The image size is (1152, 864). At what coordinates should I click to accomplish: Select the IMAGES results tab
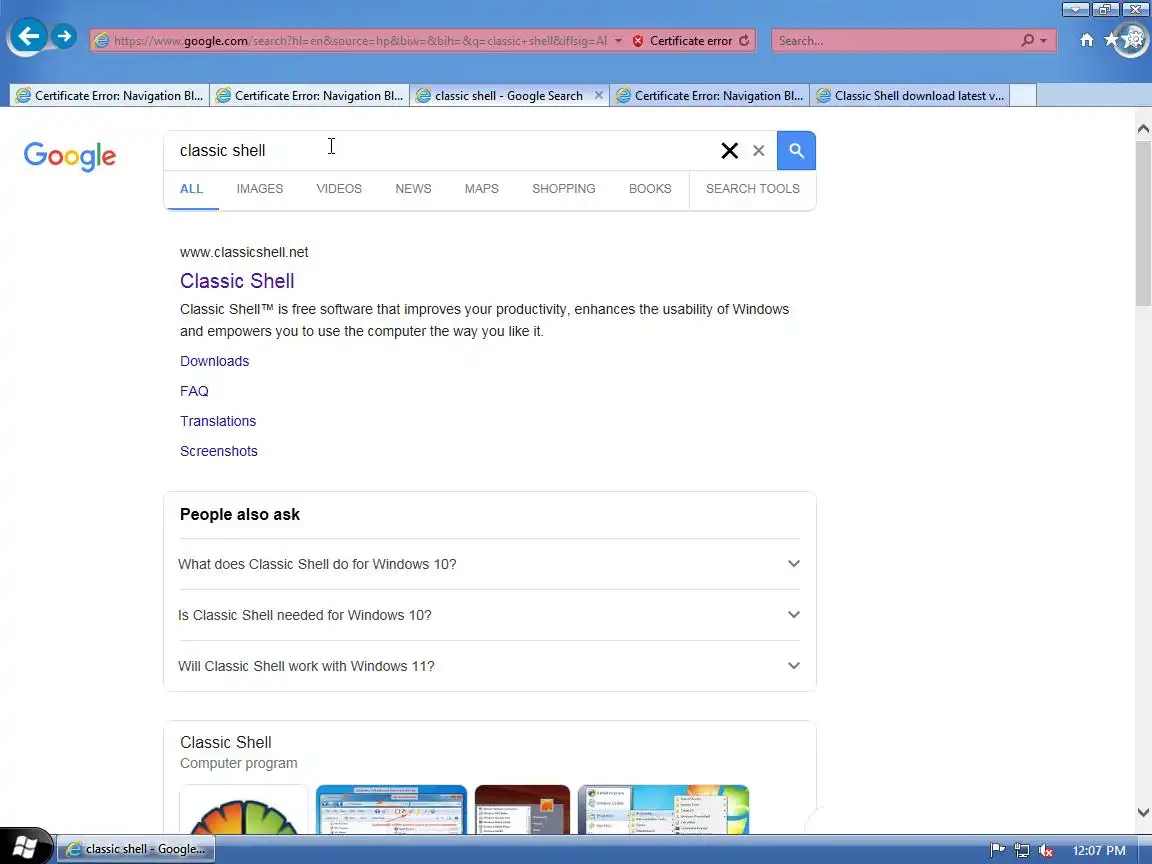pos(260,189)
